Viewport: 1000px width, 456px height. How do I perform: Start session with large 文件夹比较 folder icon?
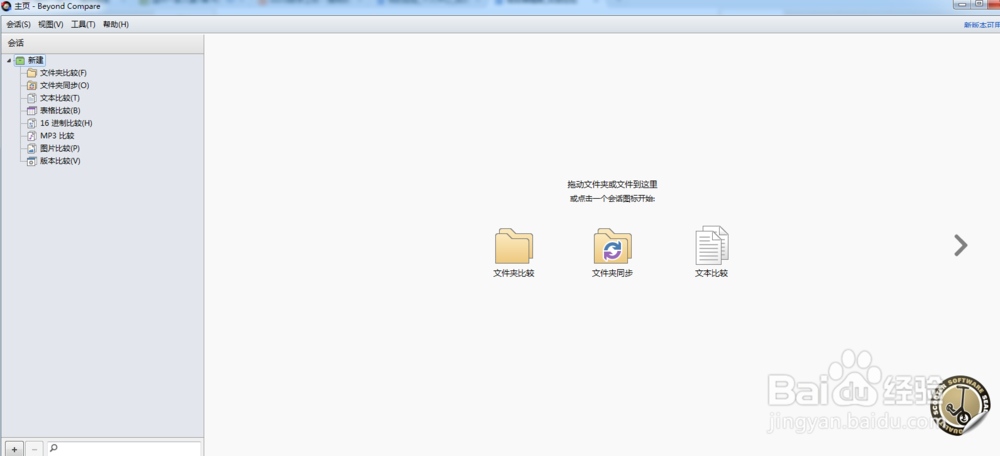point(513,246)
